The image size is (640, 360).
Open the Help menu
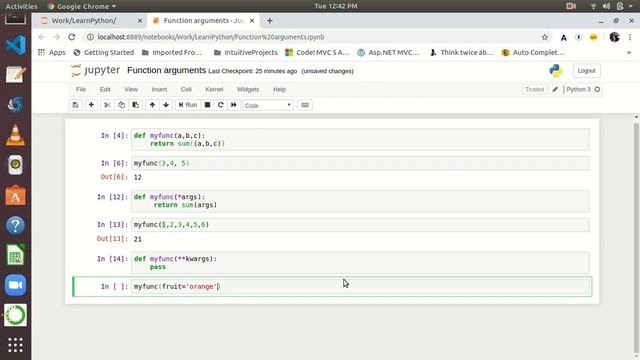point(279,89)
